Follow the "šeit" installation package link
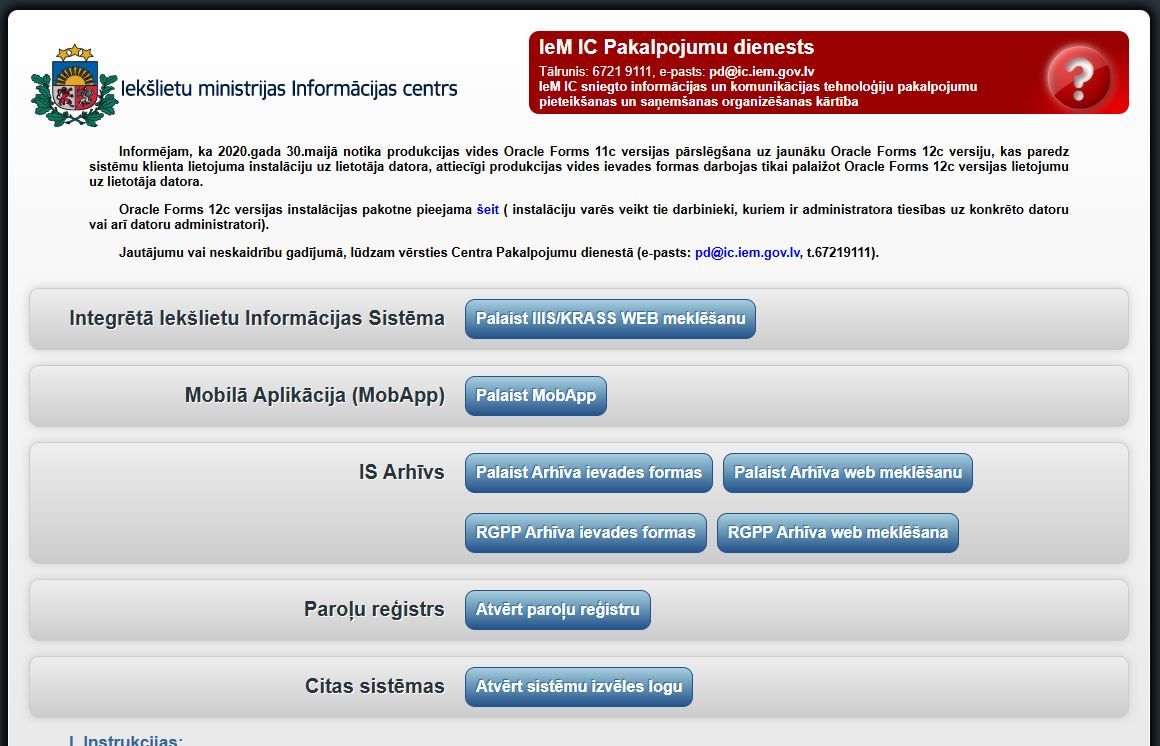Viewport: 1160px width, 746px height. point(487,210)
